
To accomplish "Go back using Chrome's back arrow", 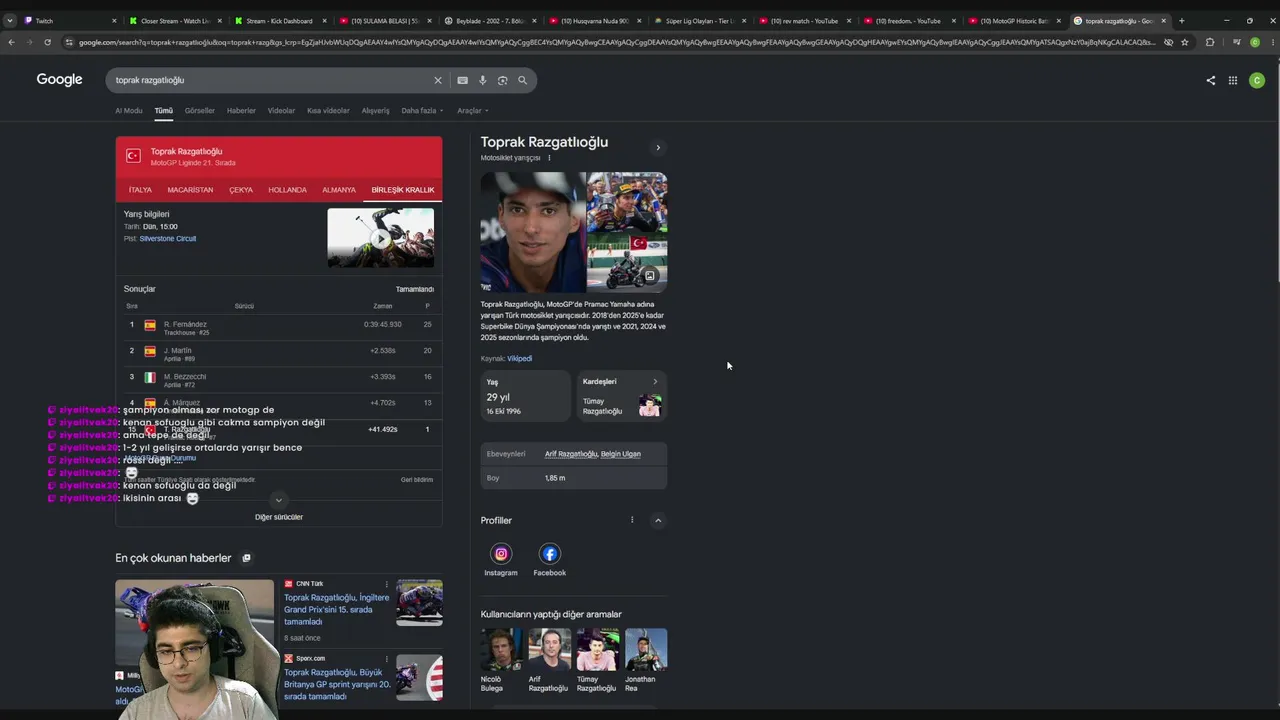I will pyautogui.click(x=11, y=42).
